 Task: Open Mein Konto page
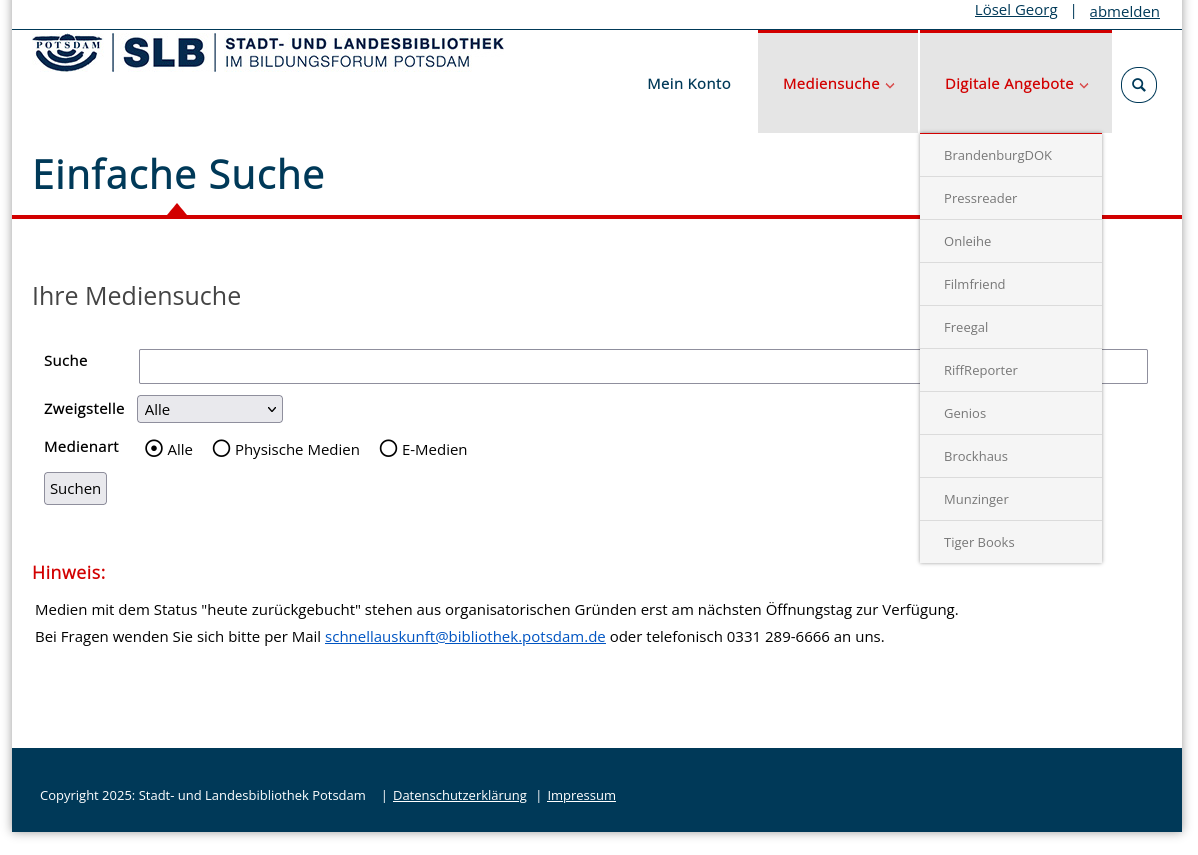689,84
